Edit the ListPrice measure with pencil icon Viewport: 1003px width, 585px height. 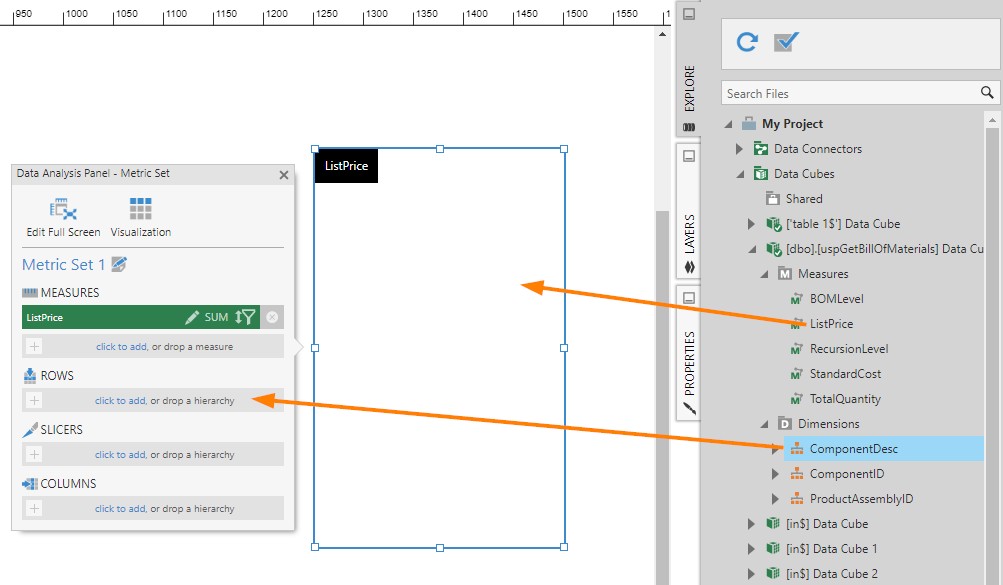pos(193,317)
